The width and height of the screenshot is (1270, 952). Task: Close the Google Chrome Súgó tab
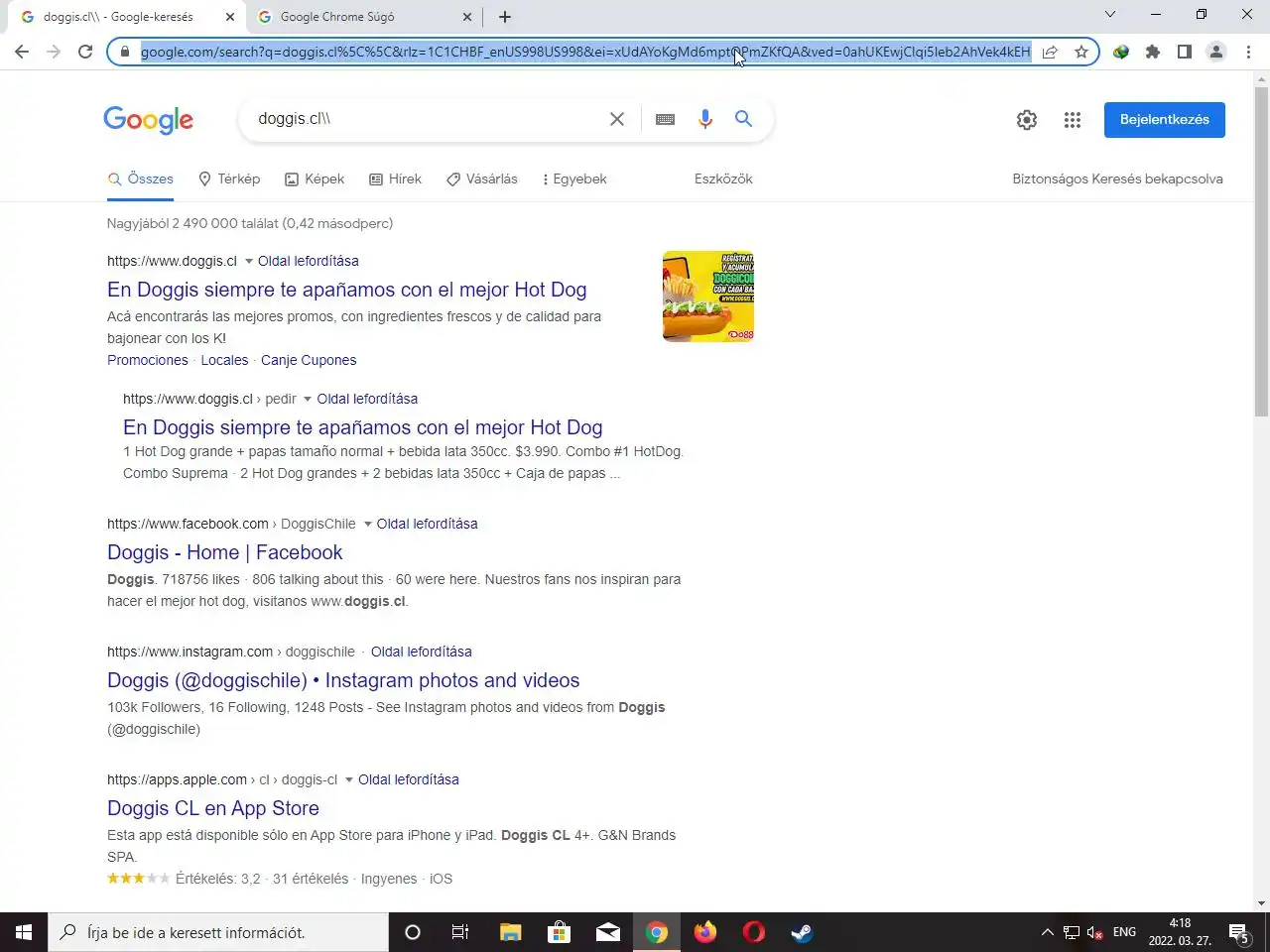point(467,17)
